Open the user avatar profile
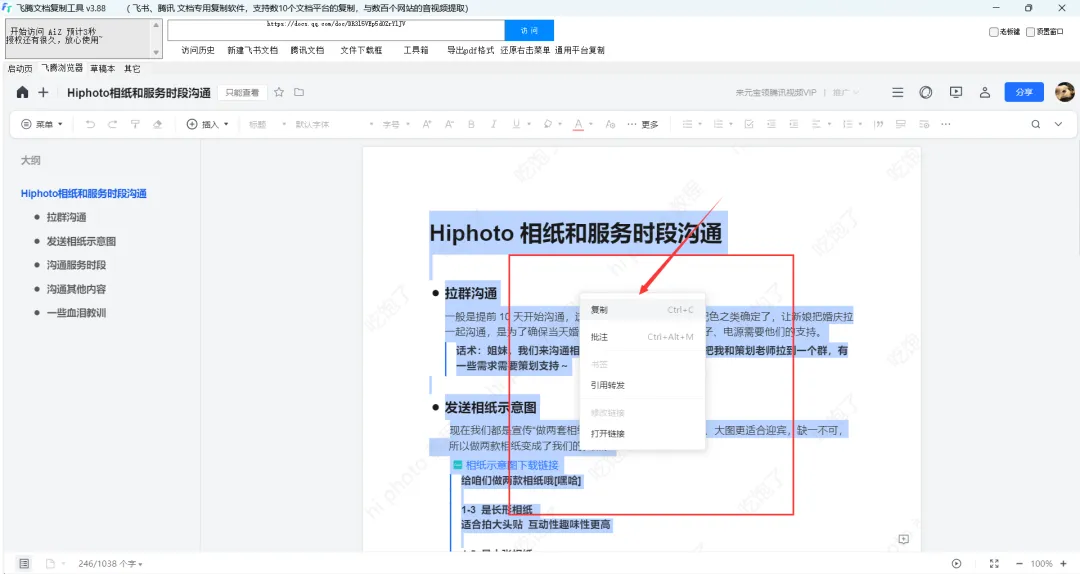This screenshot has height=574, width=1080. [x=1065, y=92]
